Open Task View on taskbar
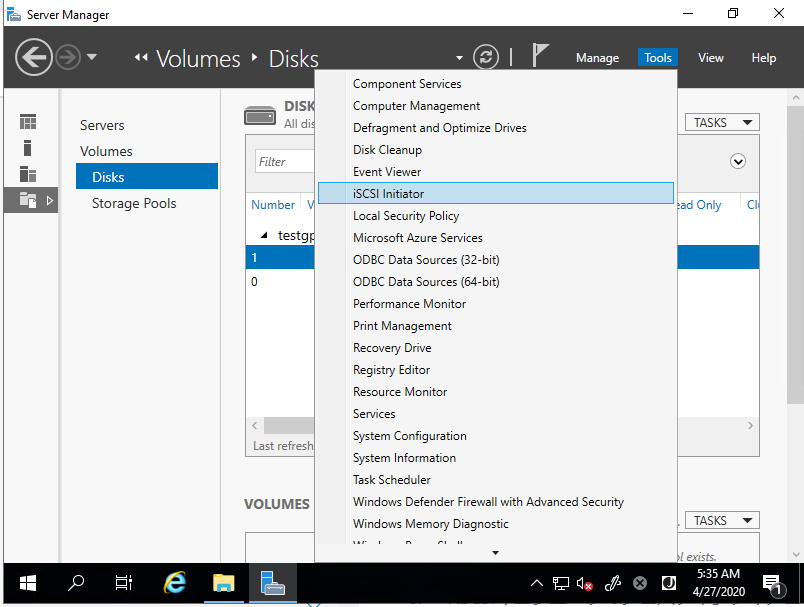The width and height of the screenshot is (804, 607). tap(124, 583)
